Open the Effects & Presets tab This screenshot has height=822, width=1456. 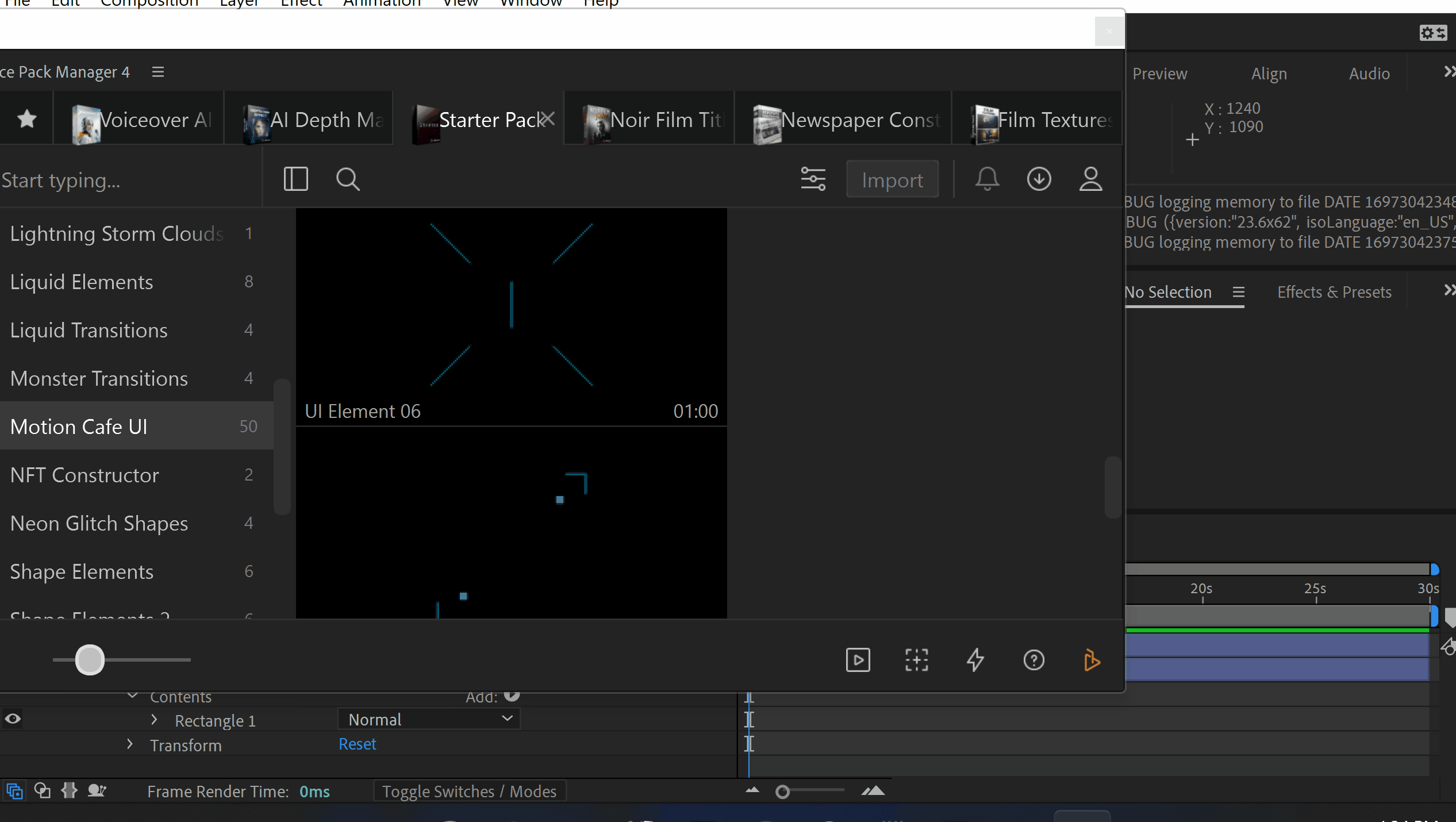tap(1334, 292)
